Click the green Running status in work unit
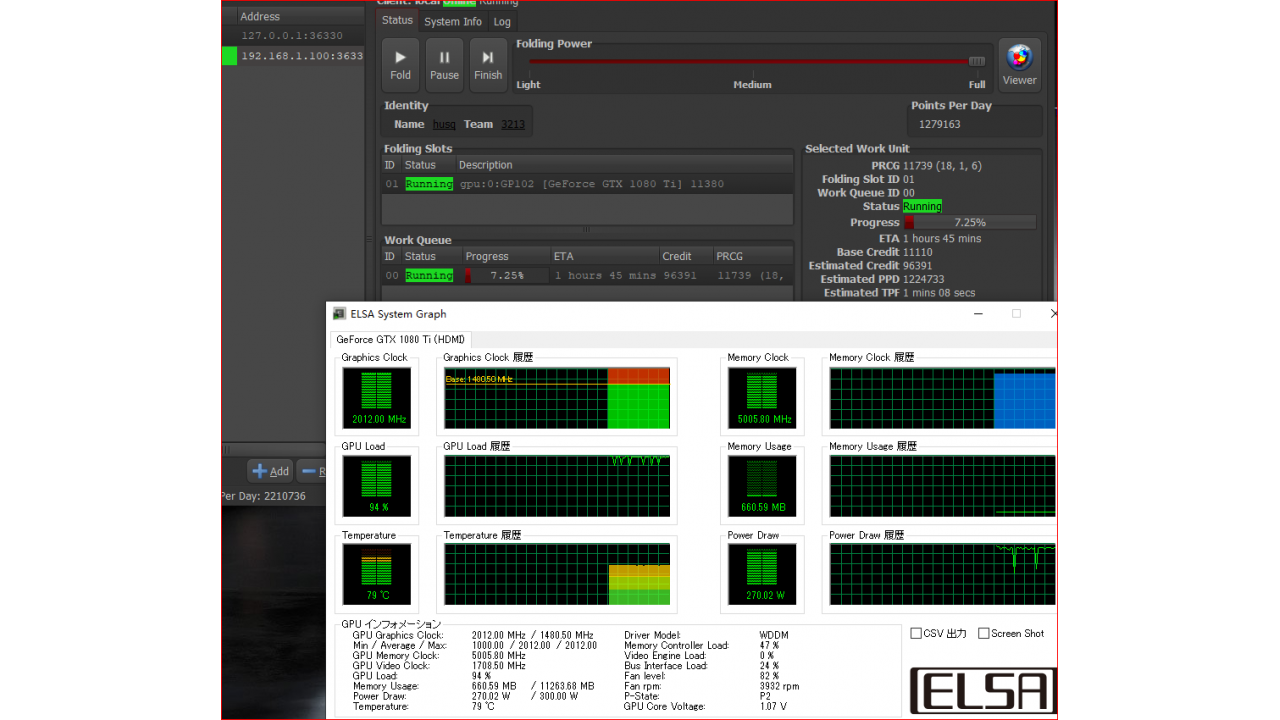1280x720 pixels. 922,206
